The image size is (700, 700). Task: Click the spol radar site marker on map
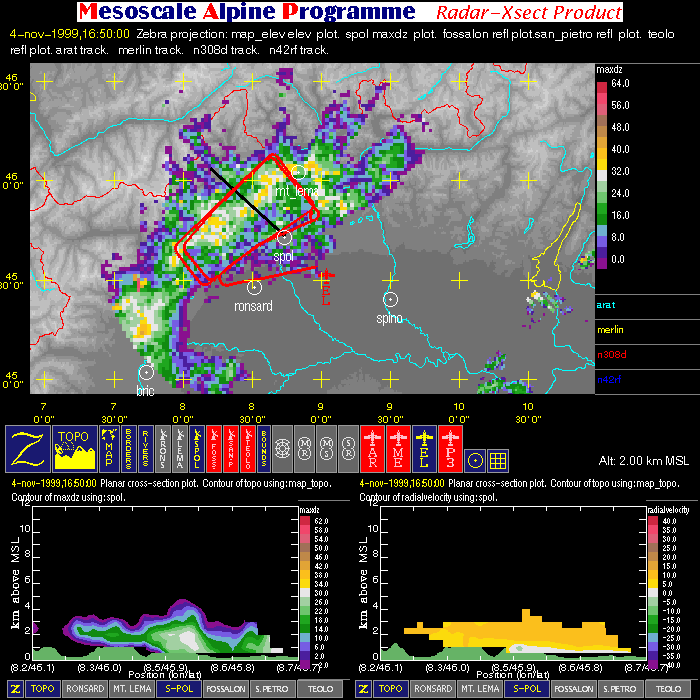point(284,237)
